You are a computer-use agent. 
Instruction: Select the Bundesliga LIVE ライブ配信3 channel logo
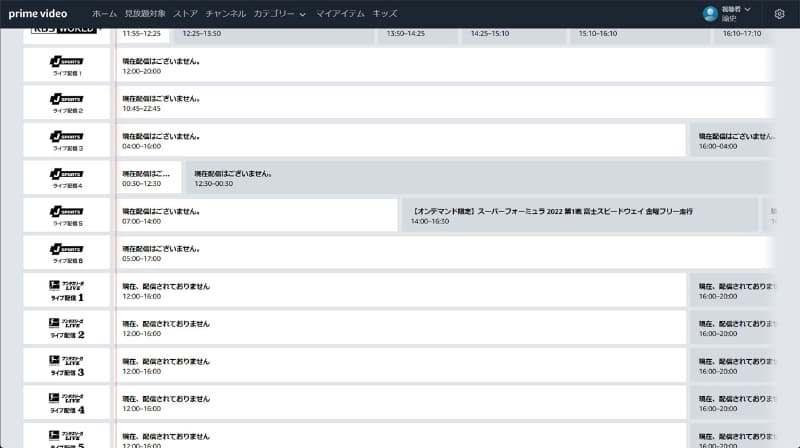[x=67, y=365]
